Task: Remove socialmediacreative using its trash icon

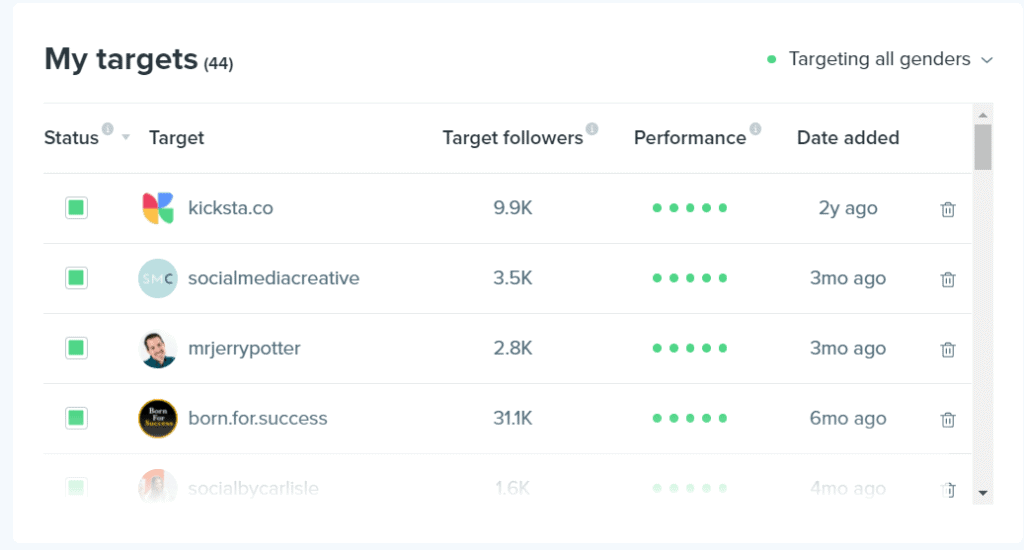Action: 948,279
